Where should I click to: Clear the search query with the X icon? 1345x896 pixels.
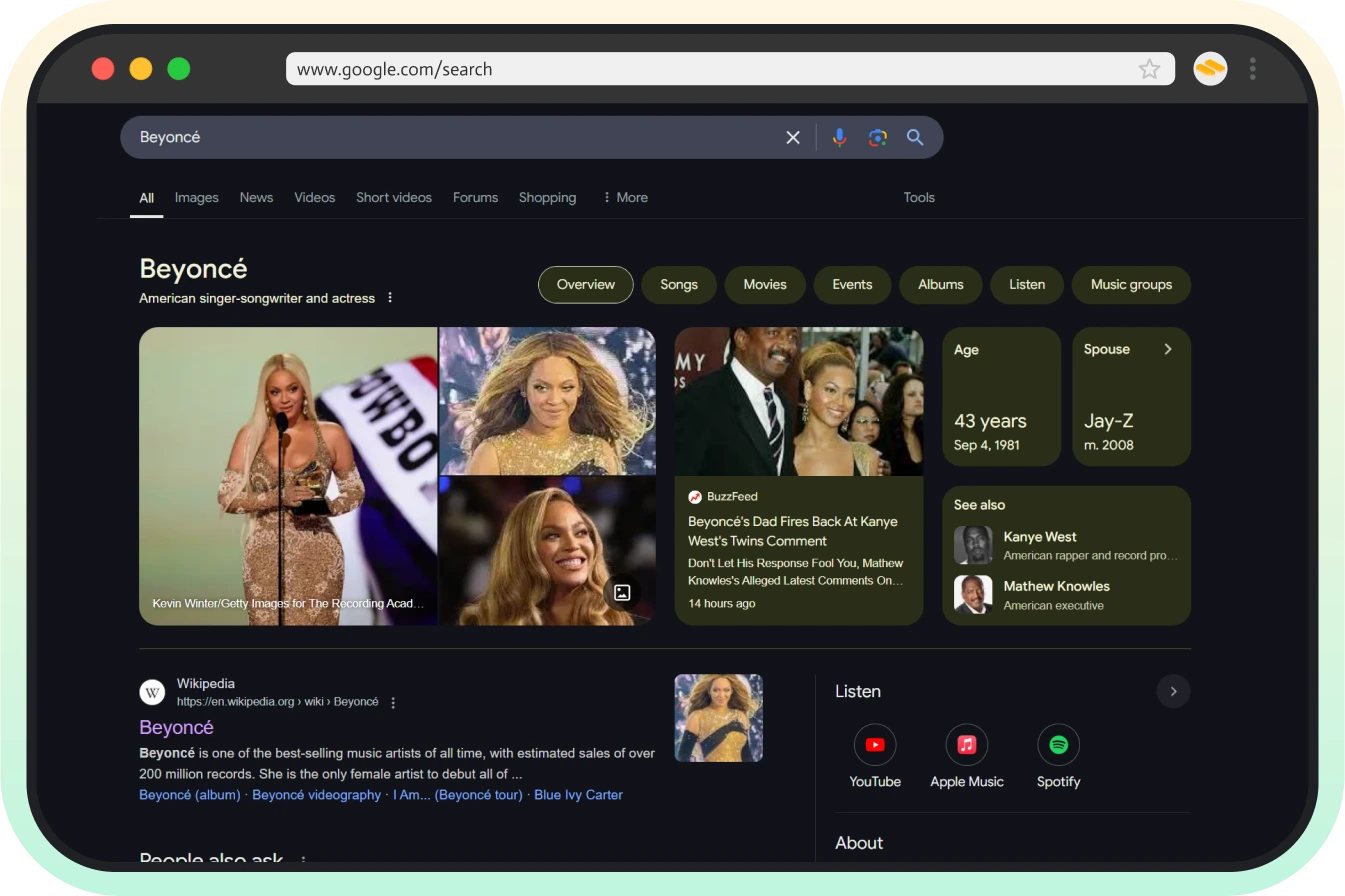793,137
